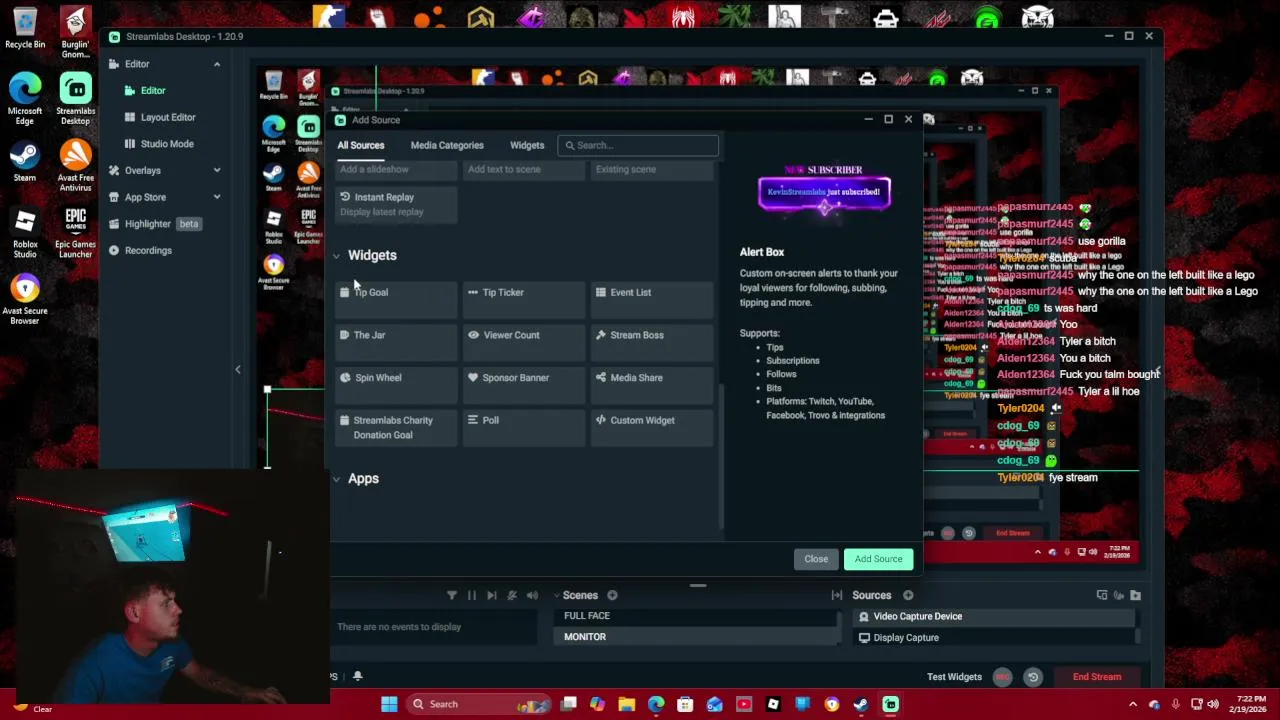Show hidden system tray icons
Image resolution: width=1280 pixels, height=720 pixels.
(1133, 704)
